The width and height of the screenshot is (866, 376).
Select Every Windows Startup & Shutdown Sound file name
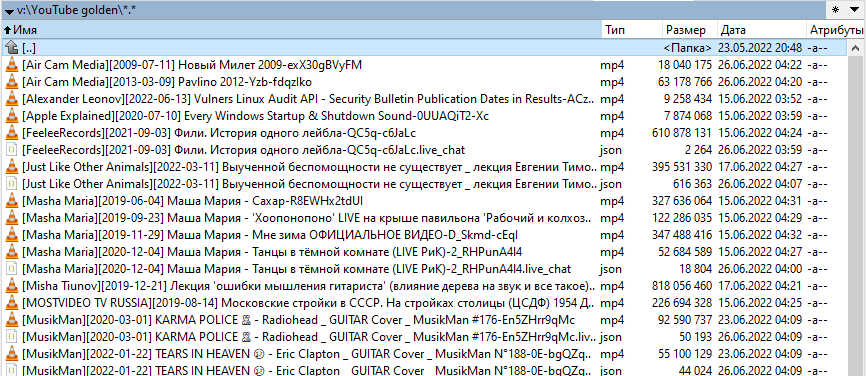pyautogui.click(x=255, y=116)
